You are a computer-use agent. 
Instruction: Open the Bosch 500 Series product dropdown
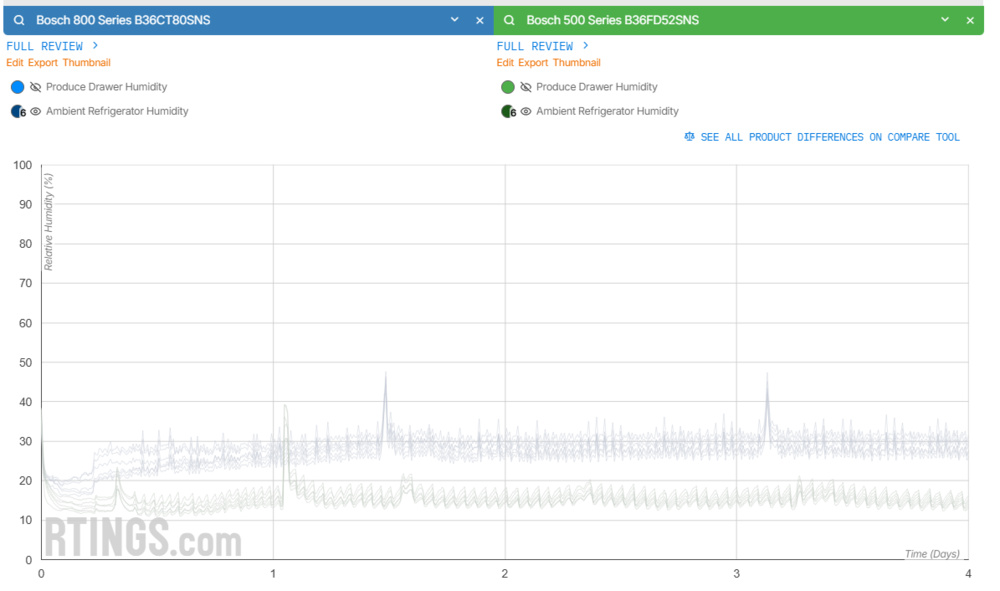pos(944,19)
